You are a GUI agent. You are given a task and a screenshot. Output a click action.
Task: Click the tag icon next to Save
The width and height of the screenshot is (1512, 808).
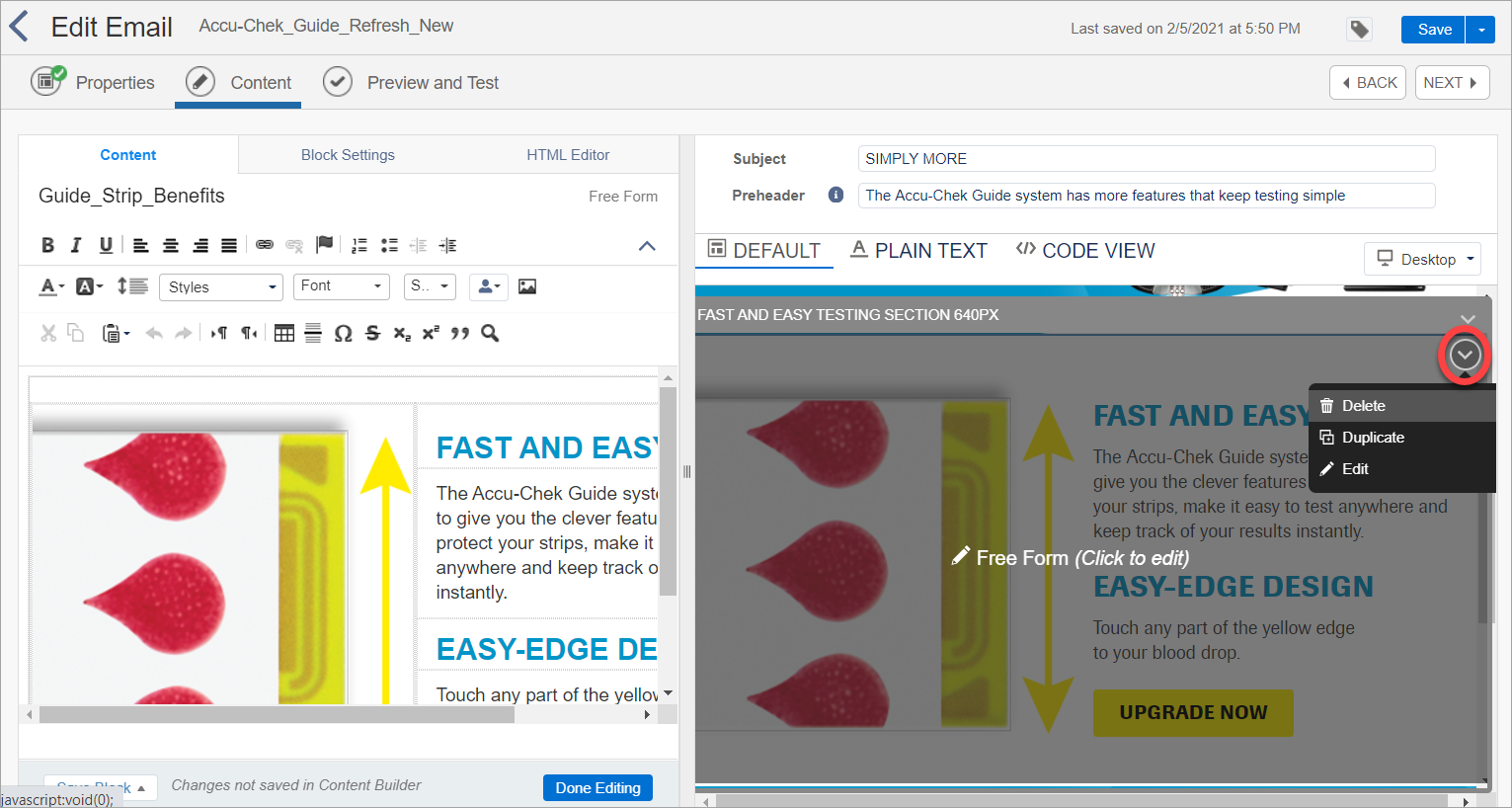(1360, 30)
